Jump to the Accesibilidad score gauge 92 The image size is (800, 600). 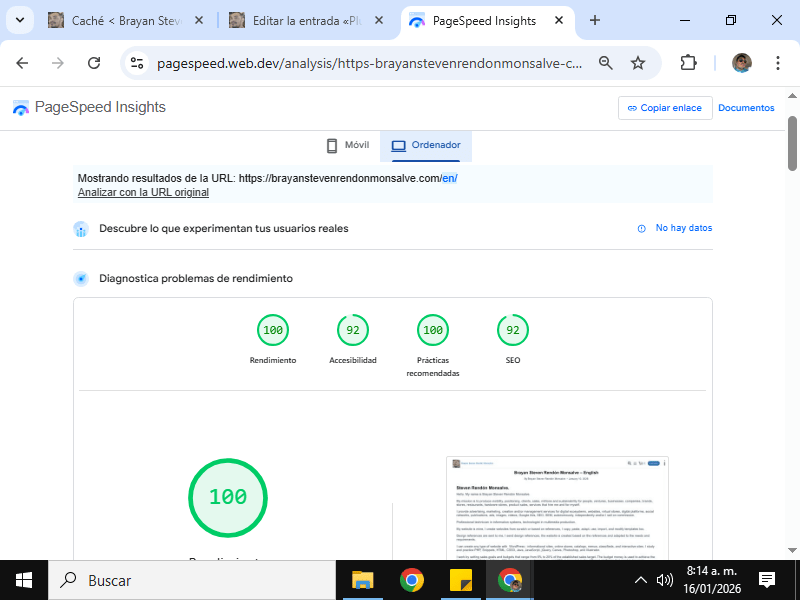353,330
